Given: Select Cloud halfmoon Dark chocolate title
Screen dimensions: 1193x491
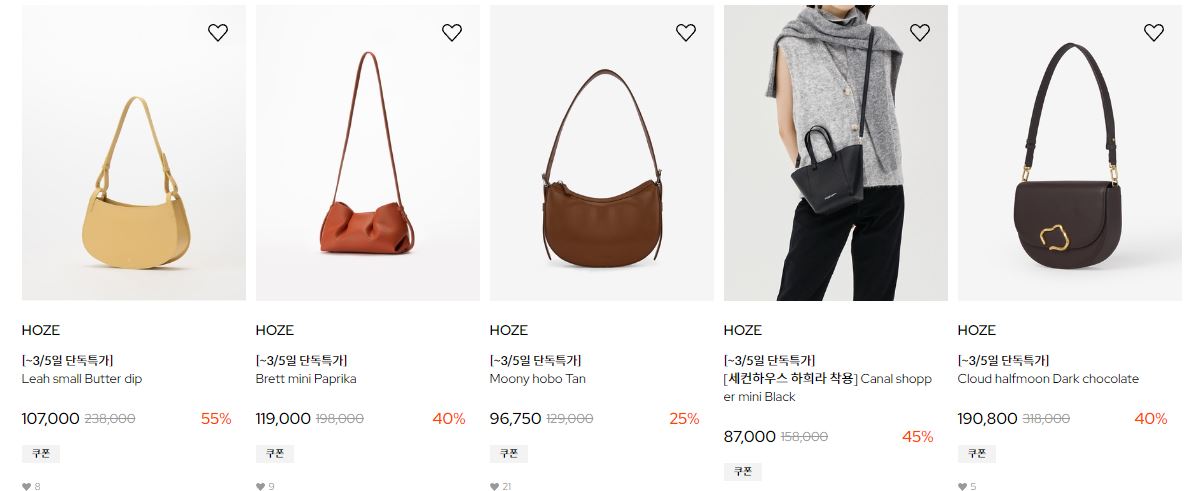Looking at the screenshot, I should coord(1048,378).
